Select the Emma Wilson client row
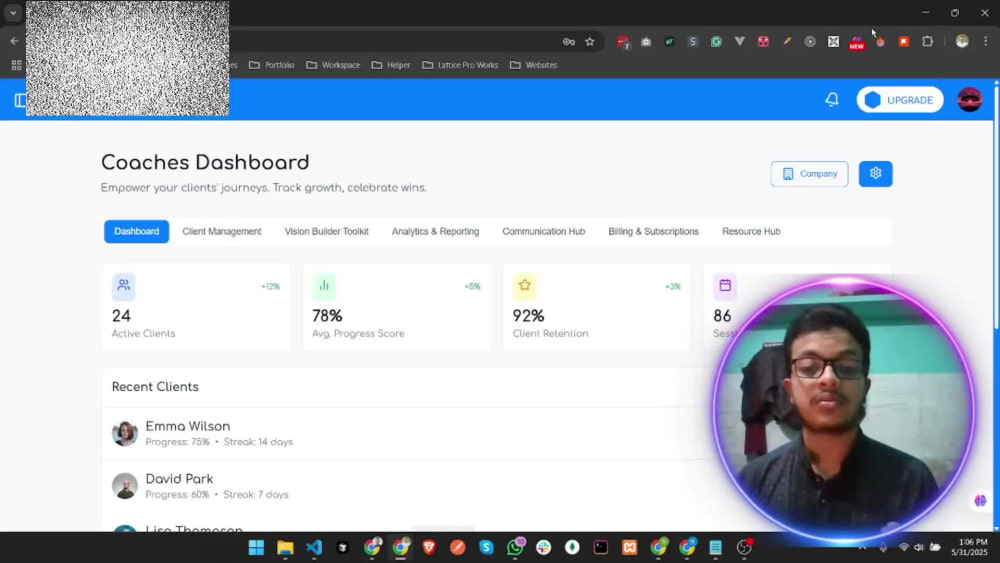Image resolution: width=1000 pixels, height=563 pixels. click(x=408, y=434)
